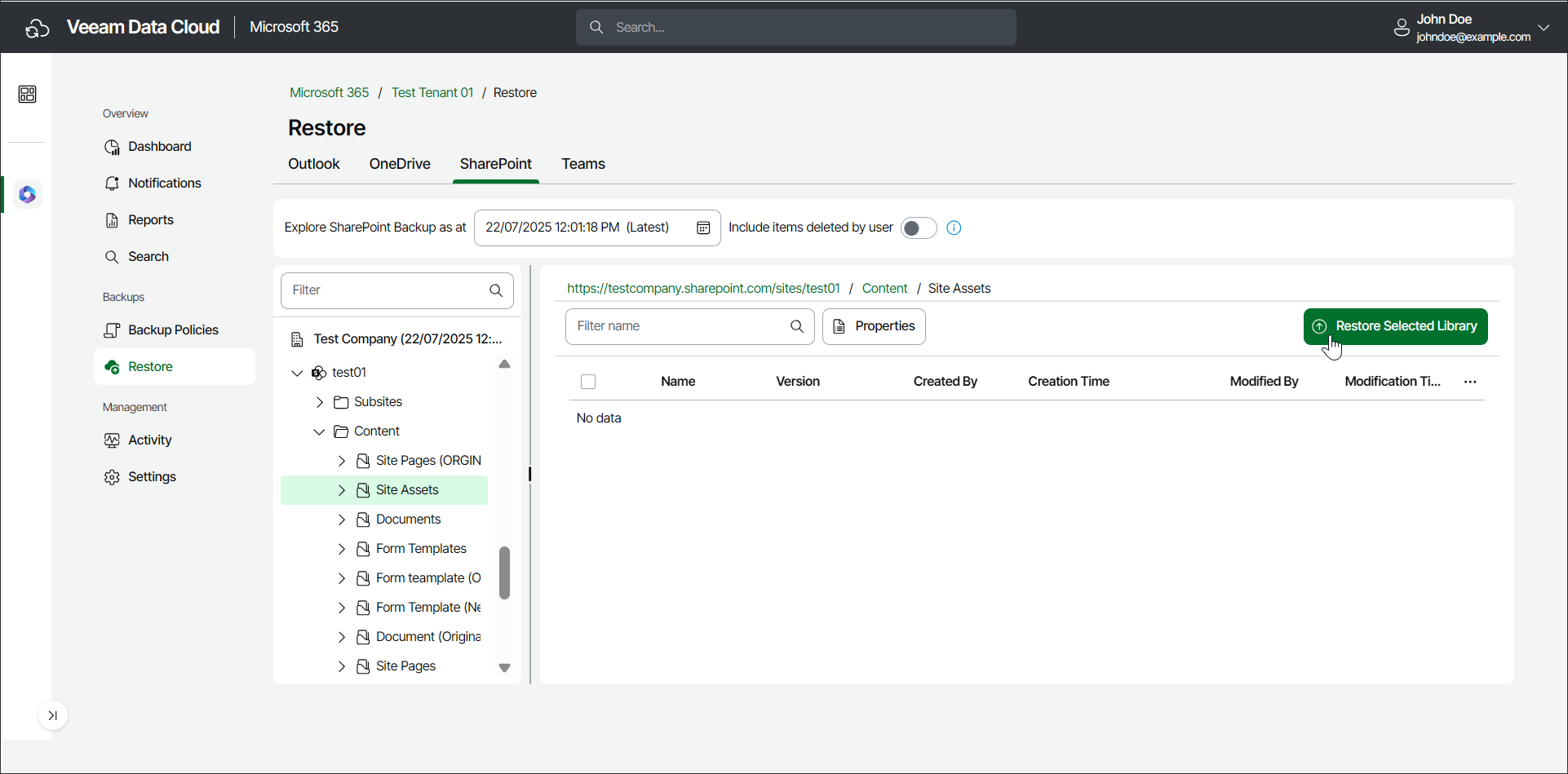Image resolution: width=1568 pixels, height=774 pixels.
Task: Expand the sidebar with the arrow button
Action: 52,715
